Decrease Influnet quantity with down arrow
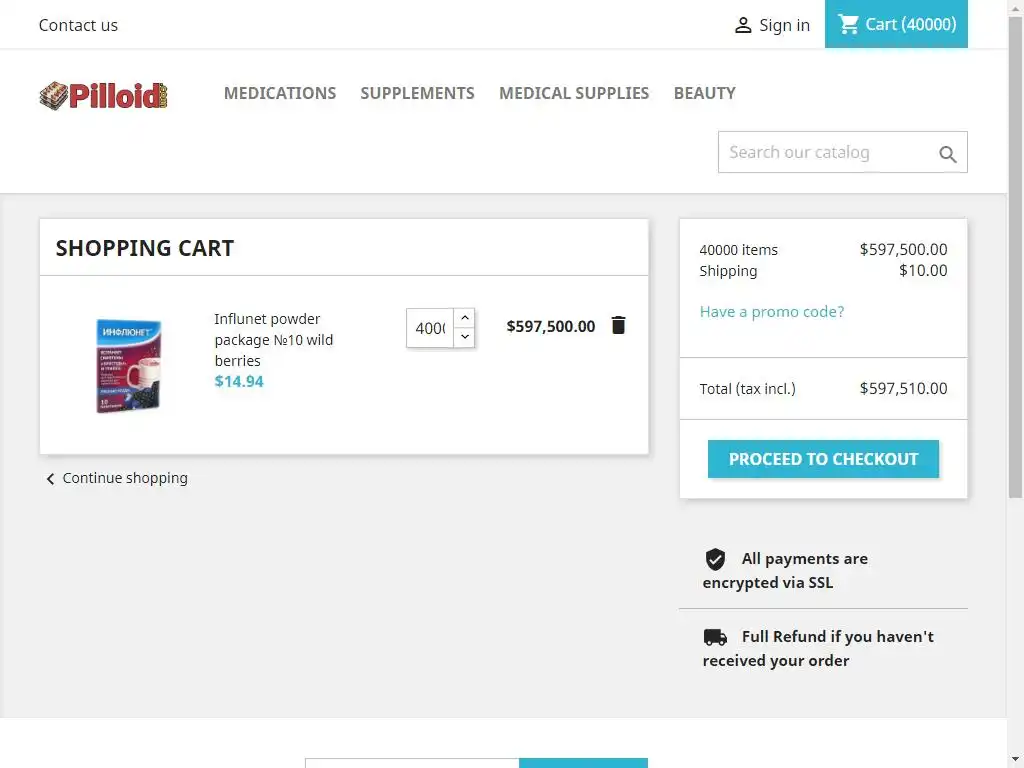This screenshot has width=1024, height=768. (x=465, y=338)
